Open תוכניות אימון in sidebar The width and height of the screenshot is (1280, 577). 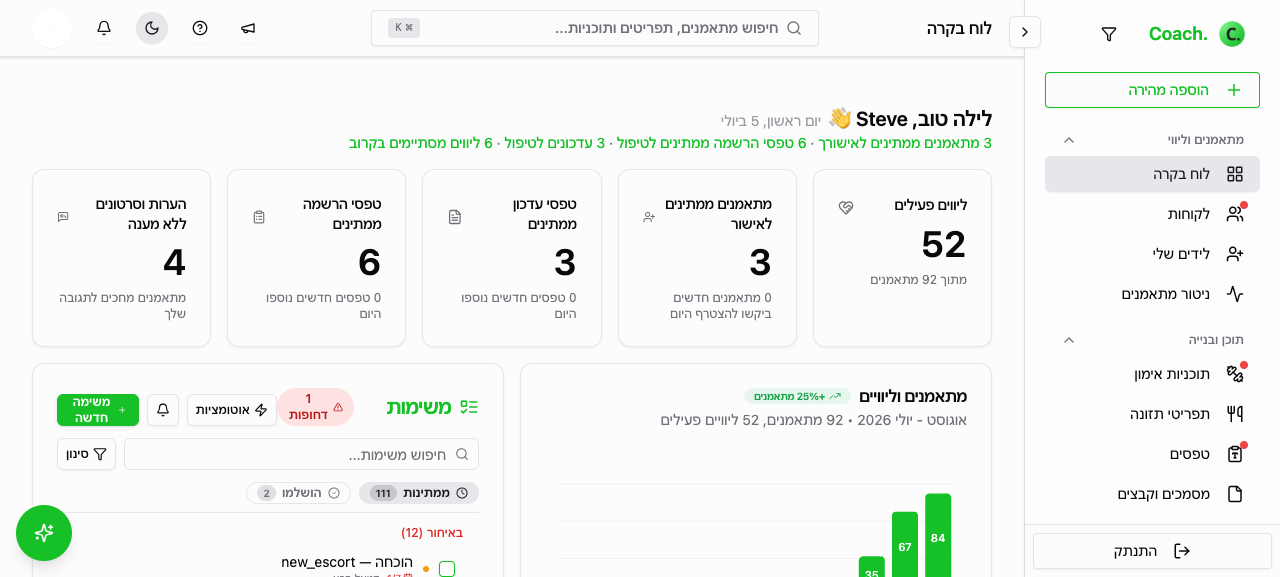tap(1152, 374)
